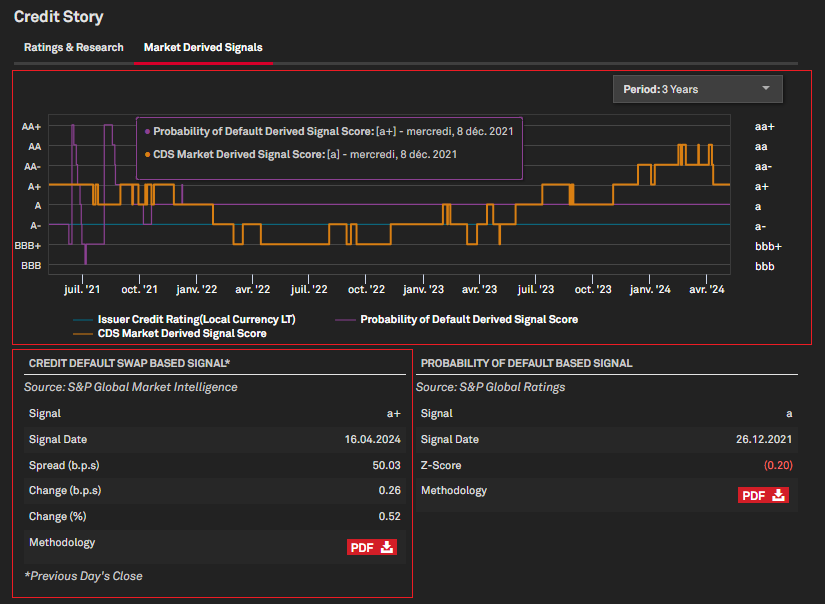Select the Spread (b.p.s) value 50.03
Screen dimensions: 826x604
pyautogui.click(x=386, y=465)
